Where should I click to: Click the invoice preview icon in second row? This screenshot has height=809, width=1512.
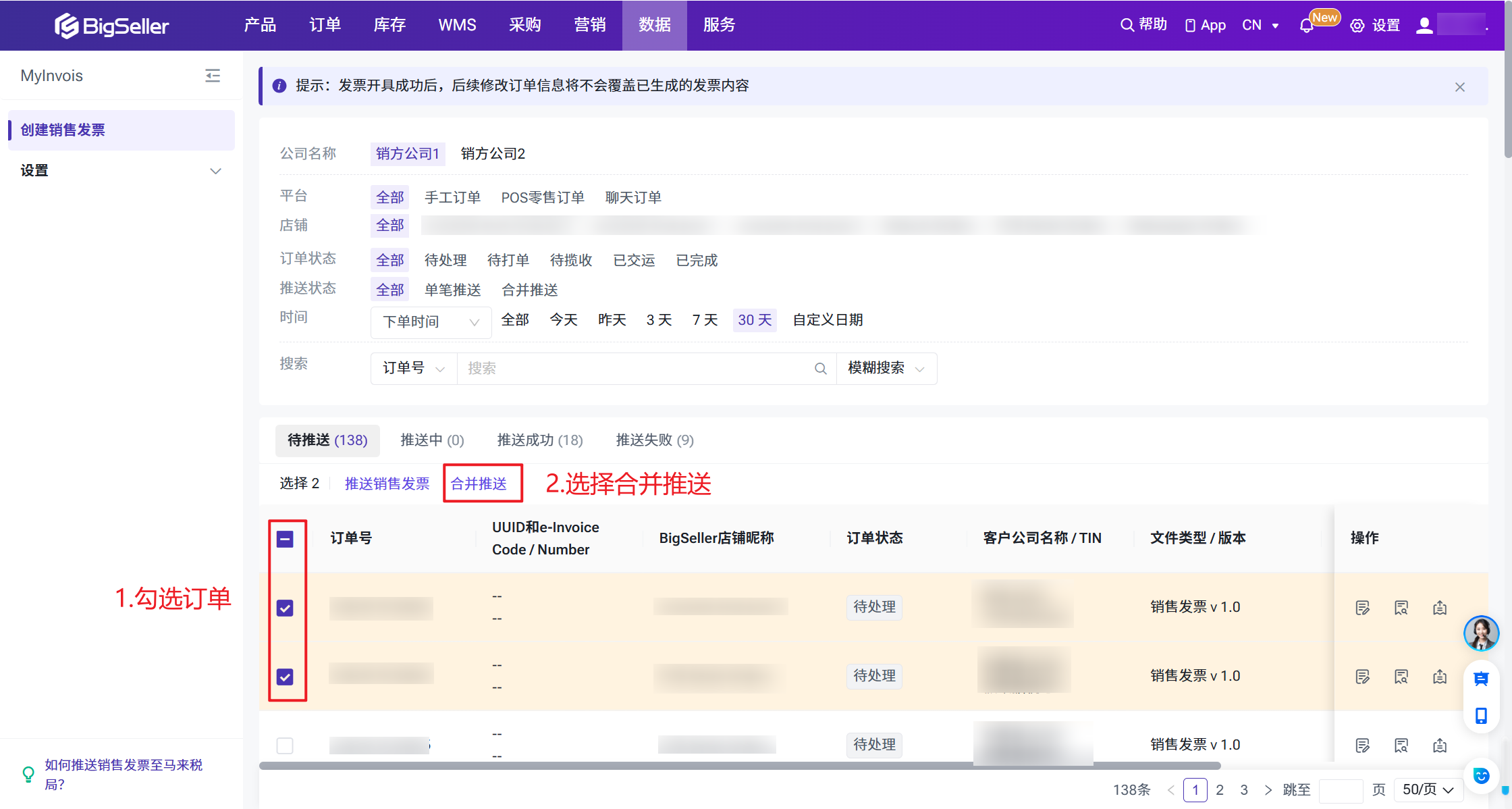(1401, 677)
